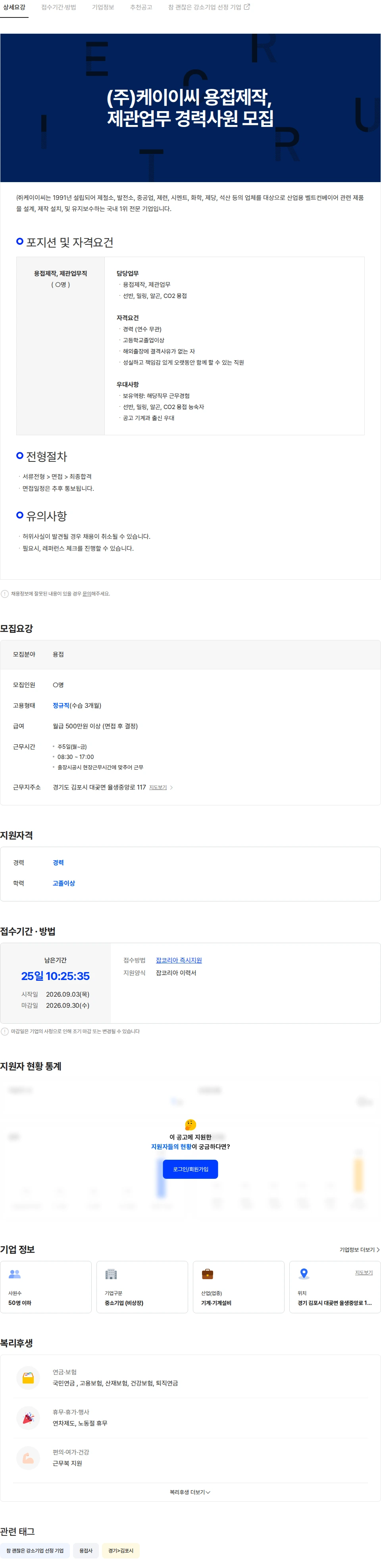Open the 상세요강 tab
Screen dimensions: 381x1568
tap(14, 7)
